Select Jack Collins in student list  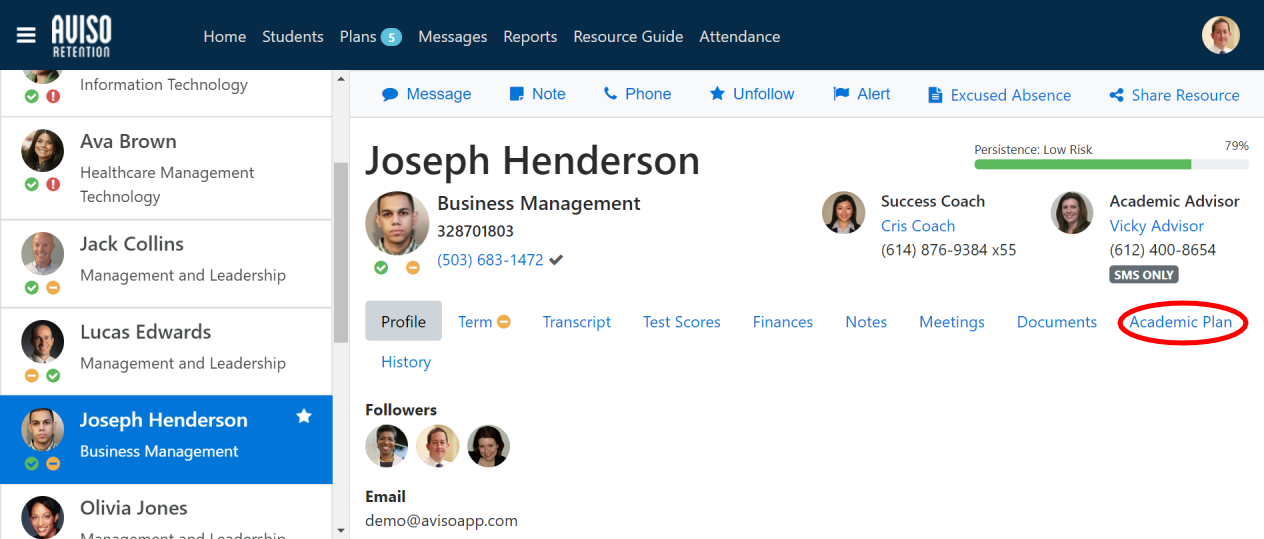click(x=166, y=264)
